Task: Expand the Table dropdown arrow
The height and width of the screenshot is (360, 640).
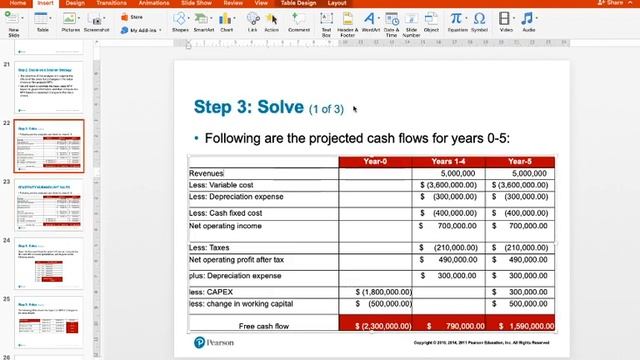Action: tap(51, 18)
